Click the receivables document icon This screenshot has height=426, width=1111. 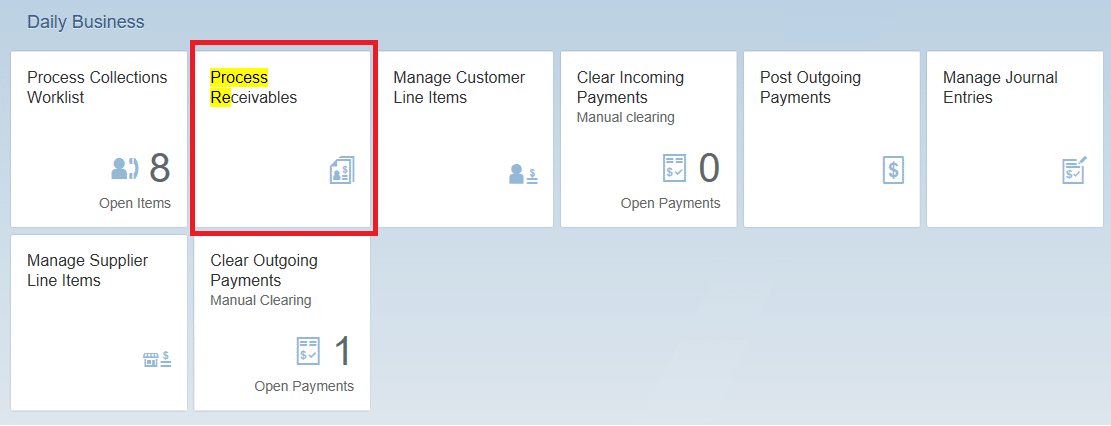342,171
